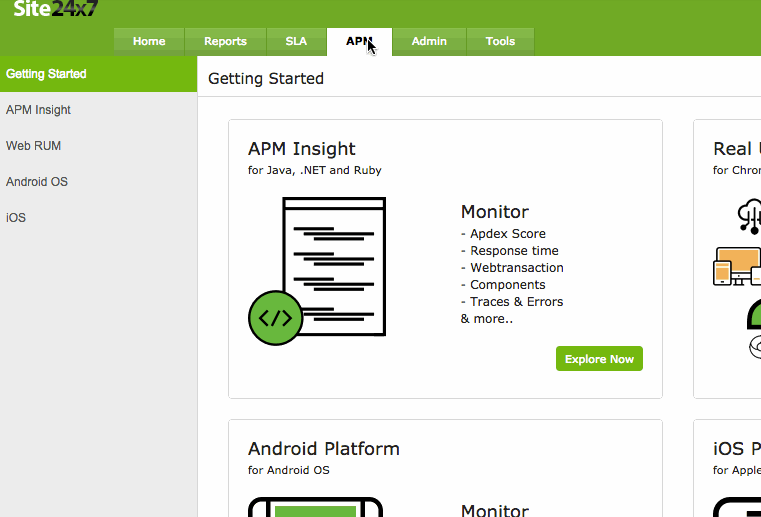Go to the Admin tab
The image size is (761, 517).
429,41
